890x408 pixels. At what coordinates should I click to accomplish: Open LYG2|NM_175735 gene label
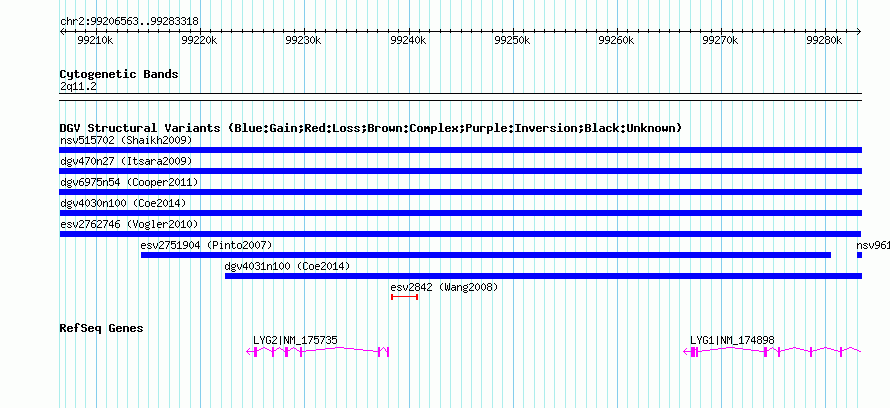coord(295,340)
